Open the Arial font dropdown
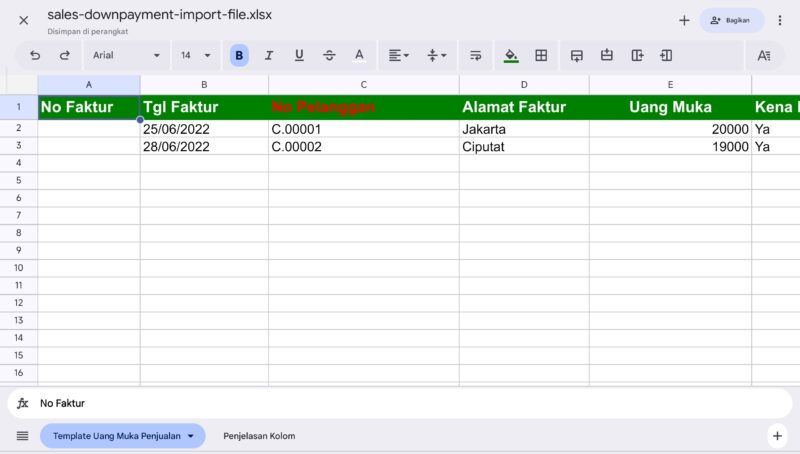This screenshot has height=454, width=800. click(126, 56)
